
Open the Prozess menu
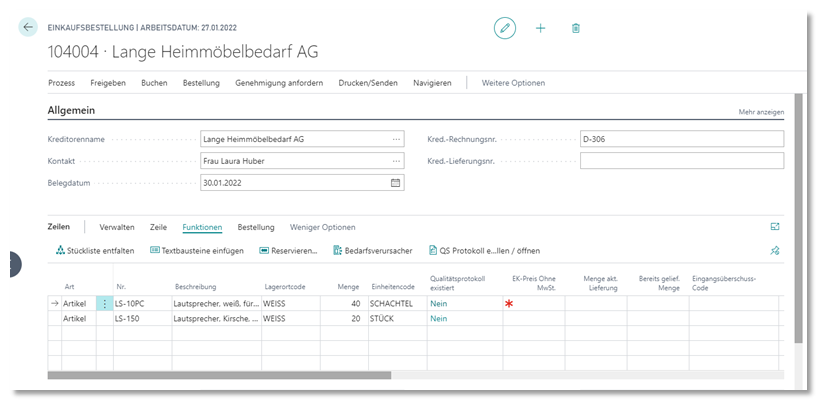[62, 83]
